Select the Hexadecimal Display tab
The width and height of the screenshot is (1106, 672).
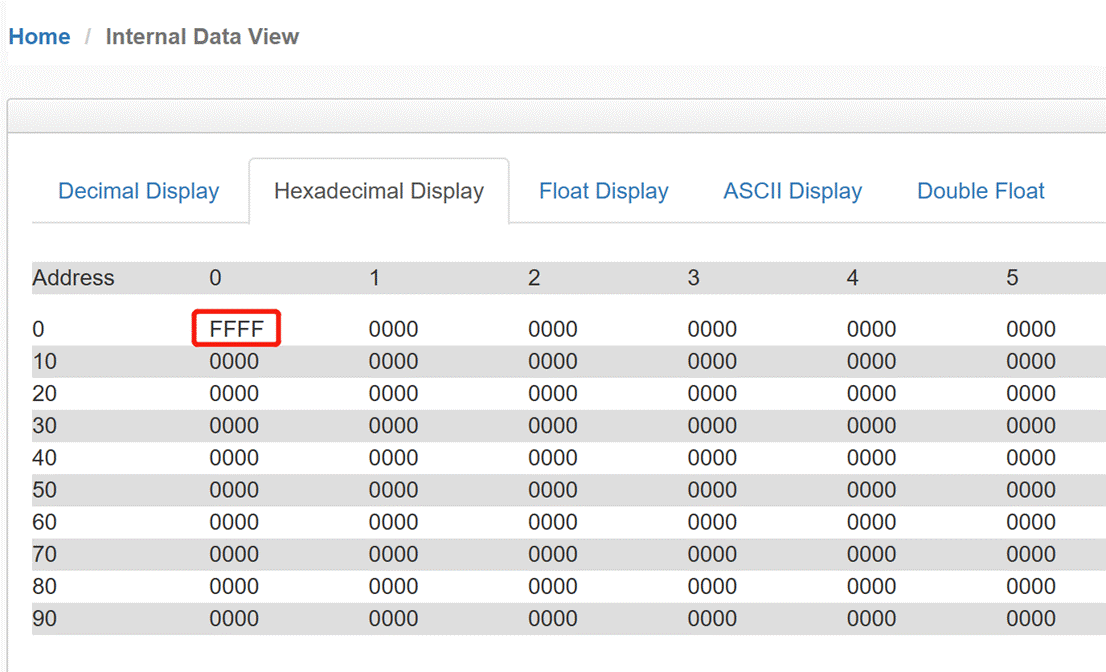click(x=379, y=191)
